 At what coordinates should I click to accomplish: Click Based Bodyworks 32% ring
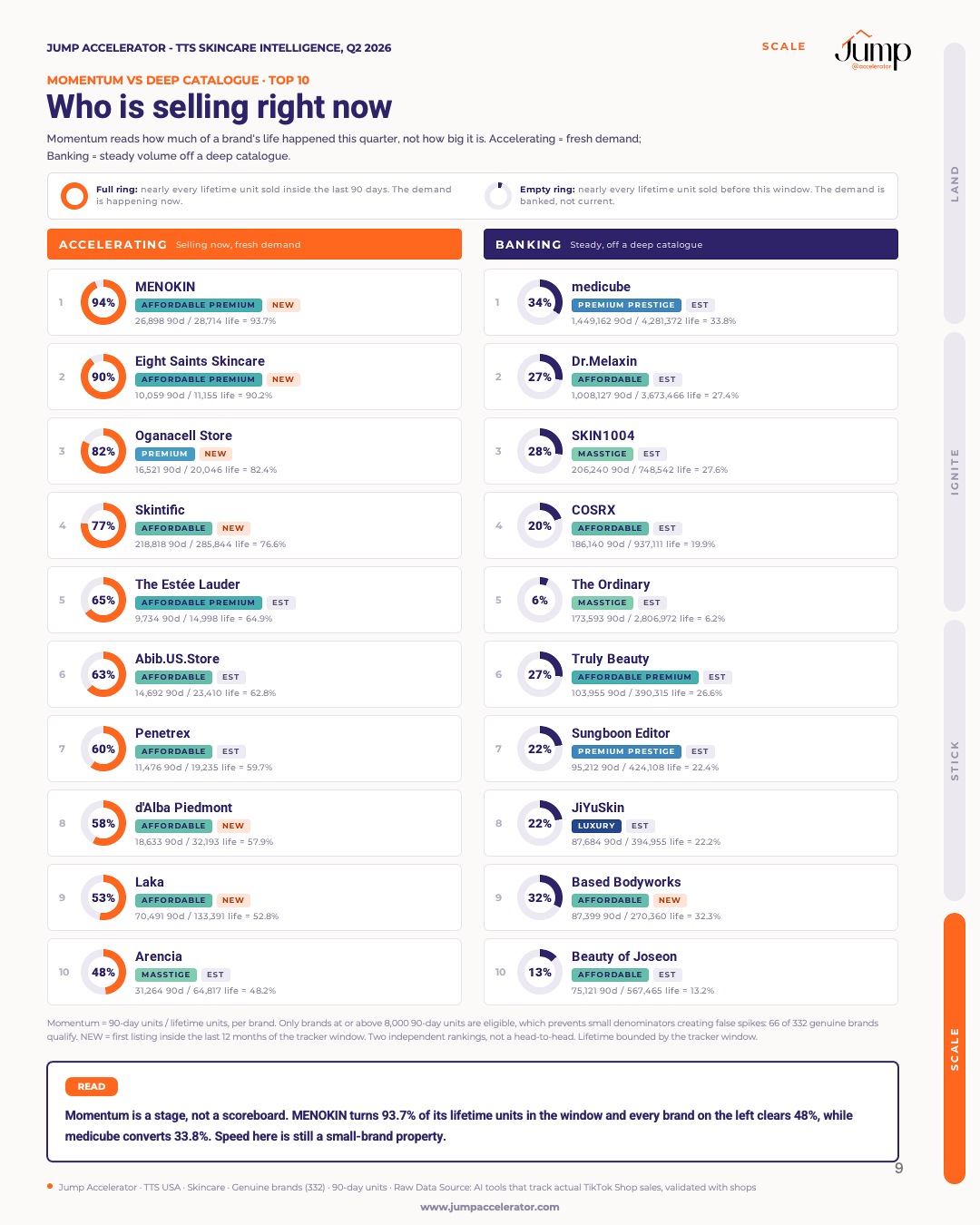pos(540,897)
